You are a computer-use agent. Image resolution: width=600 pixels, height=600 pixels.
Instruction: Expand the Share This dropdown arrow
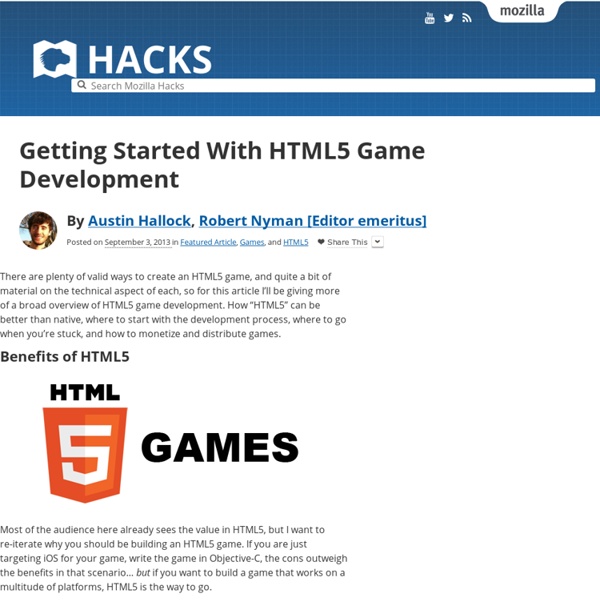377,241
